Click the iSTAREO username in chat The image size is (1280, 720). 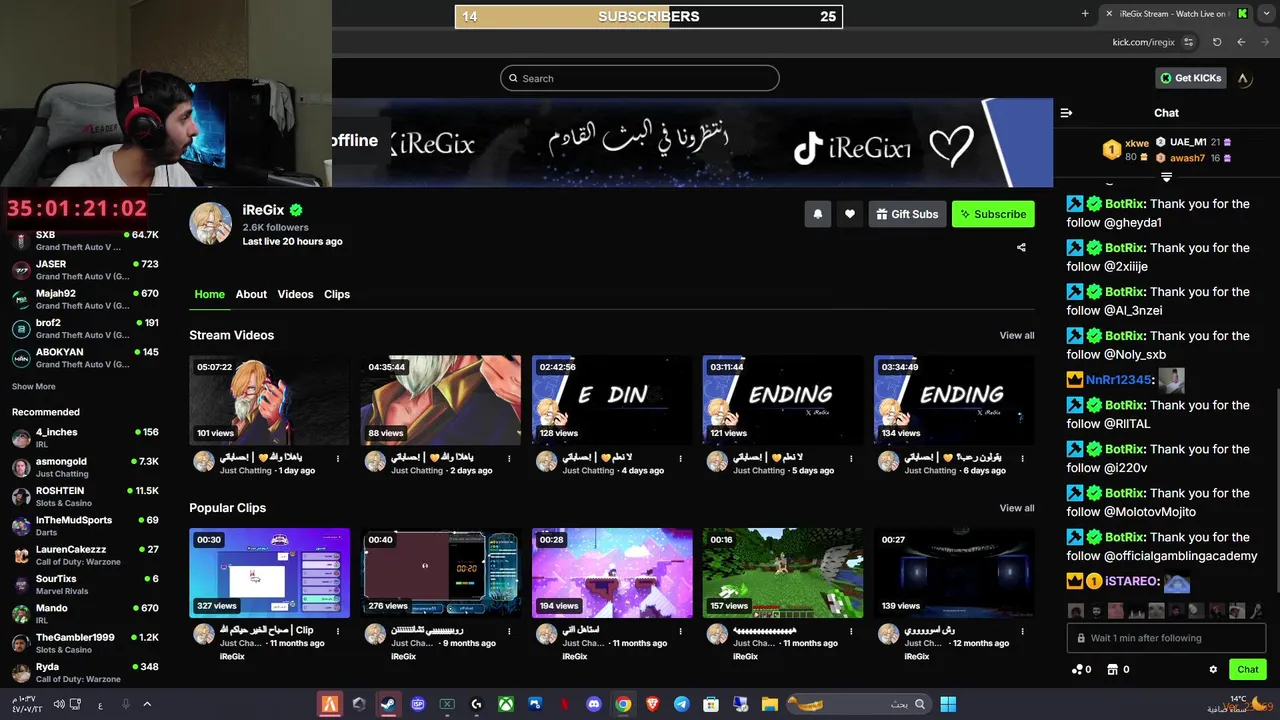coord(1132,581)
